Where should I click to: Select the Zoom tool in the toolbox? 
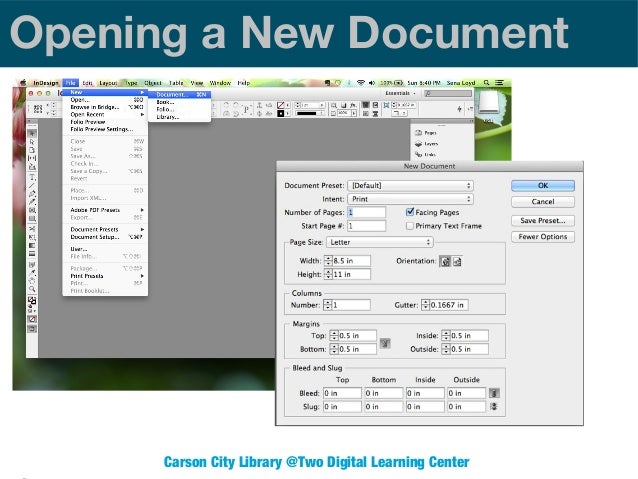[32, 289]
